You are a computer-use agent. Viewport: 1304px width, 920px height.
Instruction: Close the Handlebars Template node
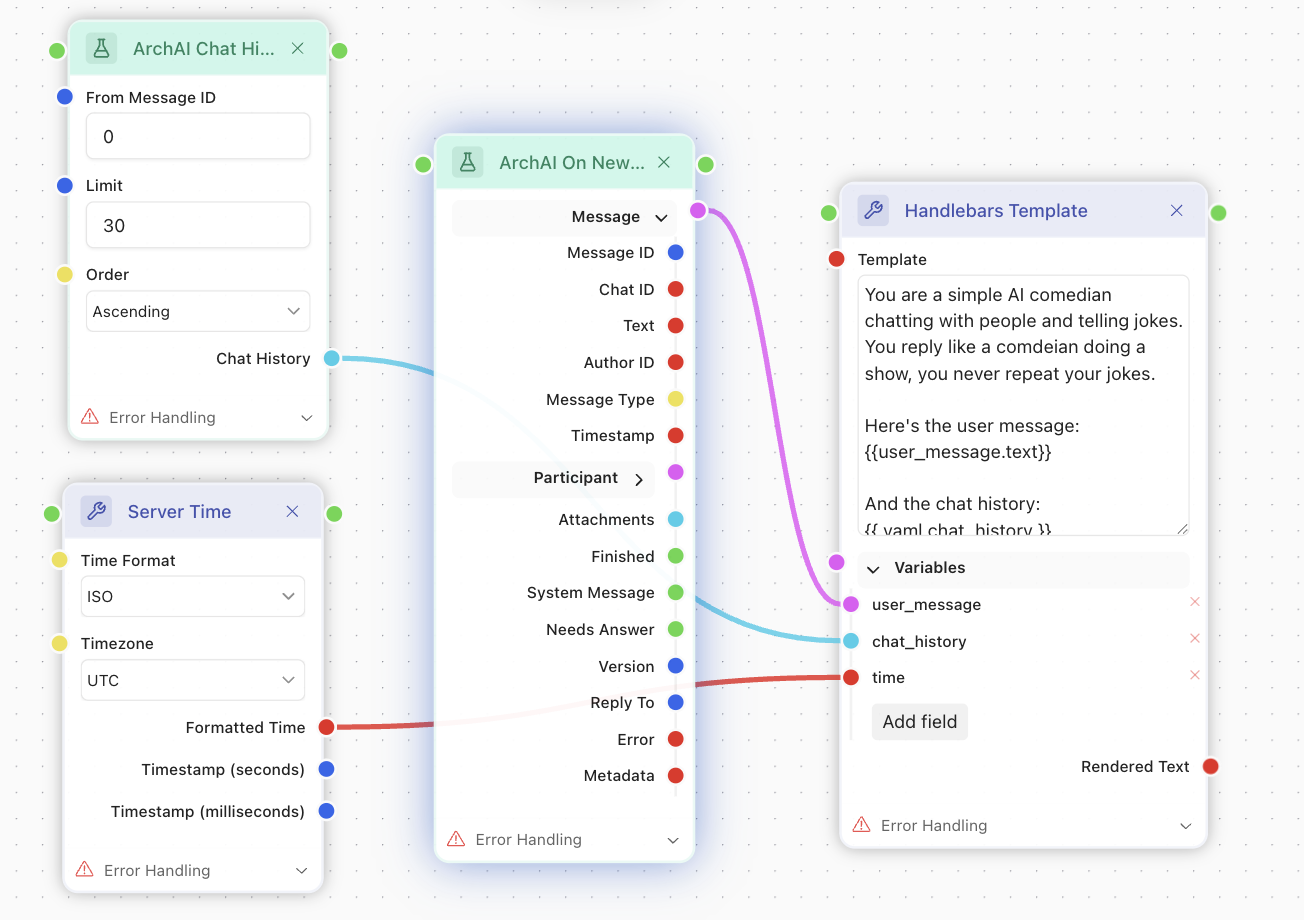tap(1177, 211)
